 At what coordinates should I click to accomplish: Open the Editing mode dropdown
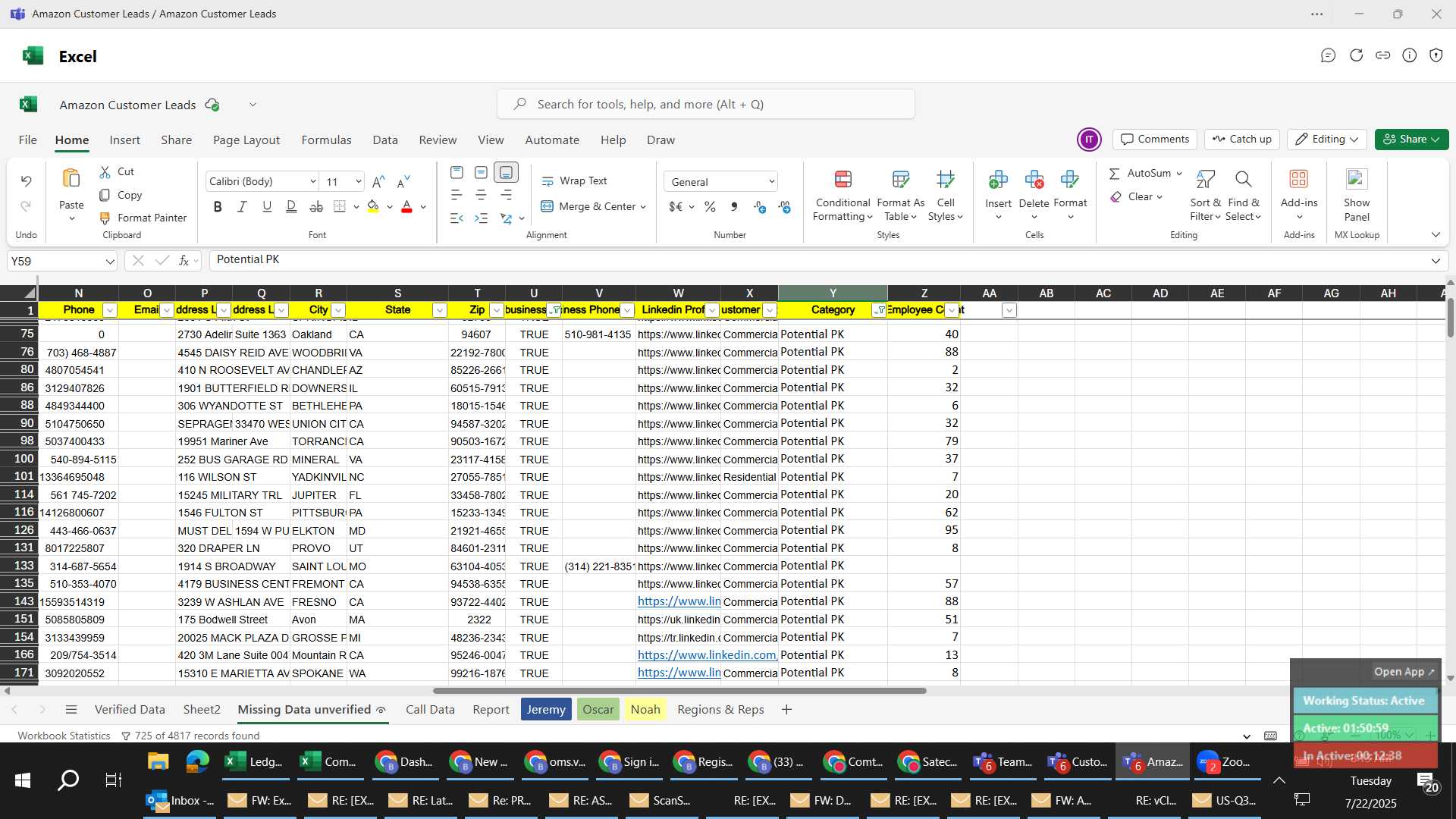(1326, 140)
